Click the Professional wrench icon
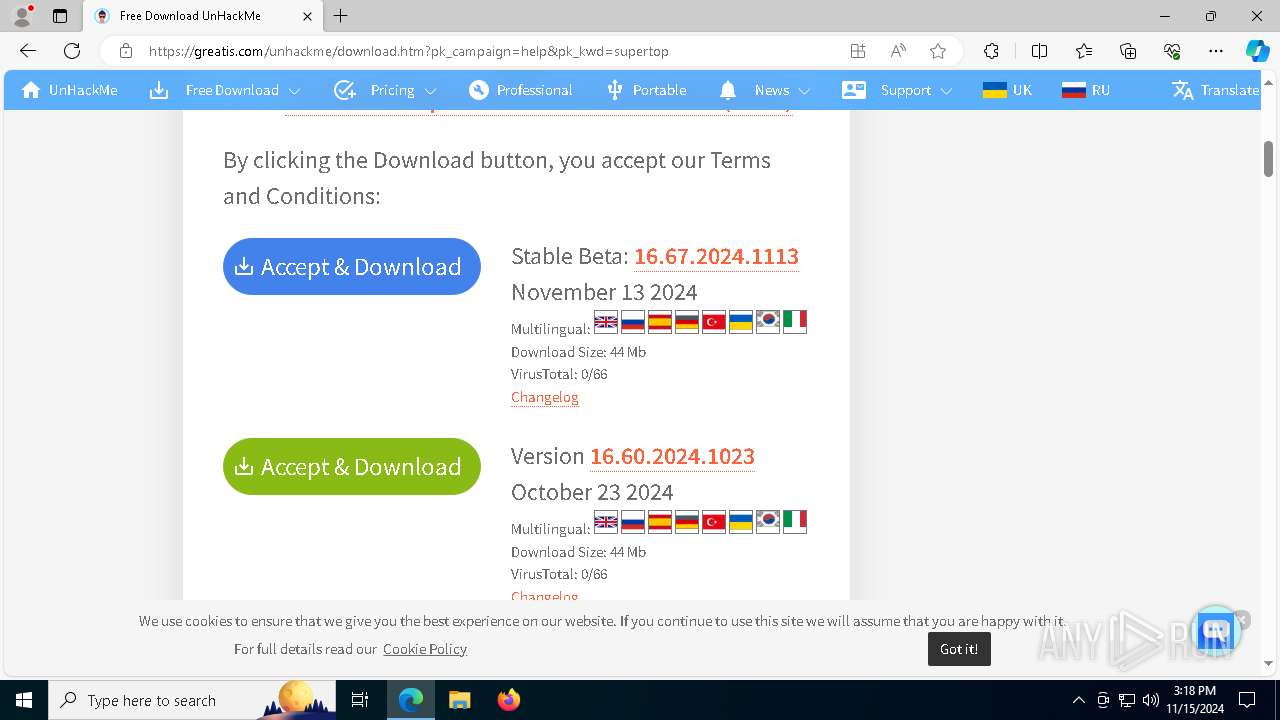This screenshot has height=720, width=1280. [479, 90]
